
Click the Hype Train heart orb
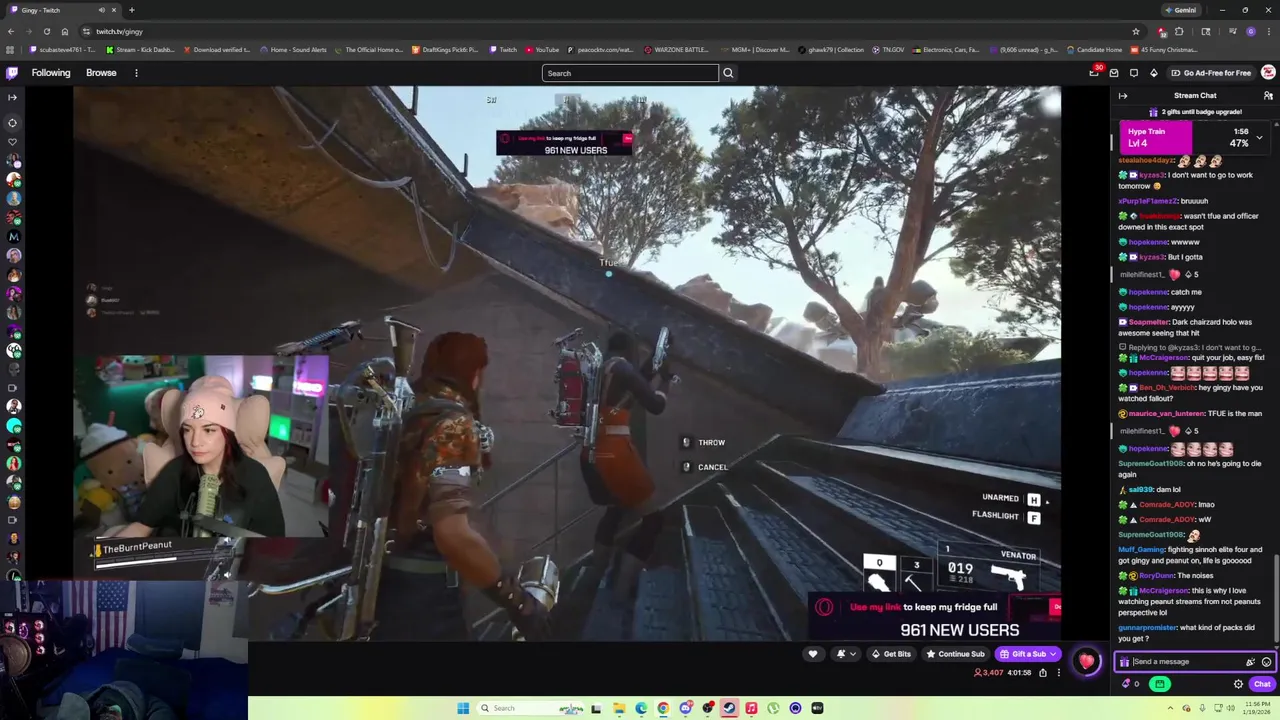(x=1087, y=661)
